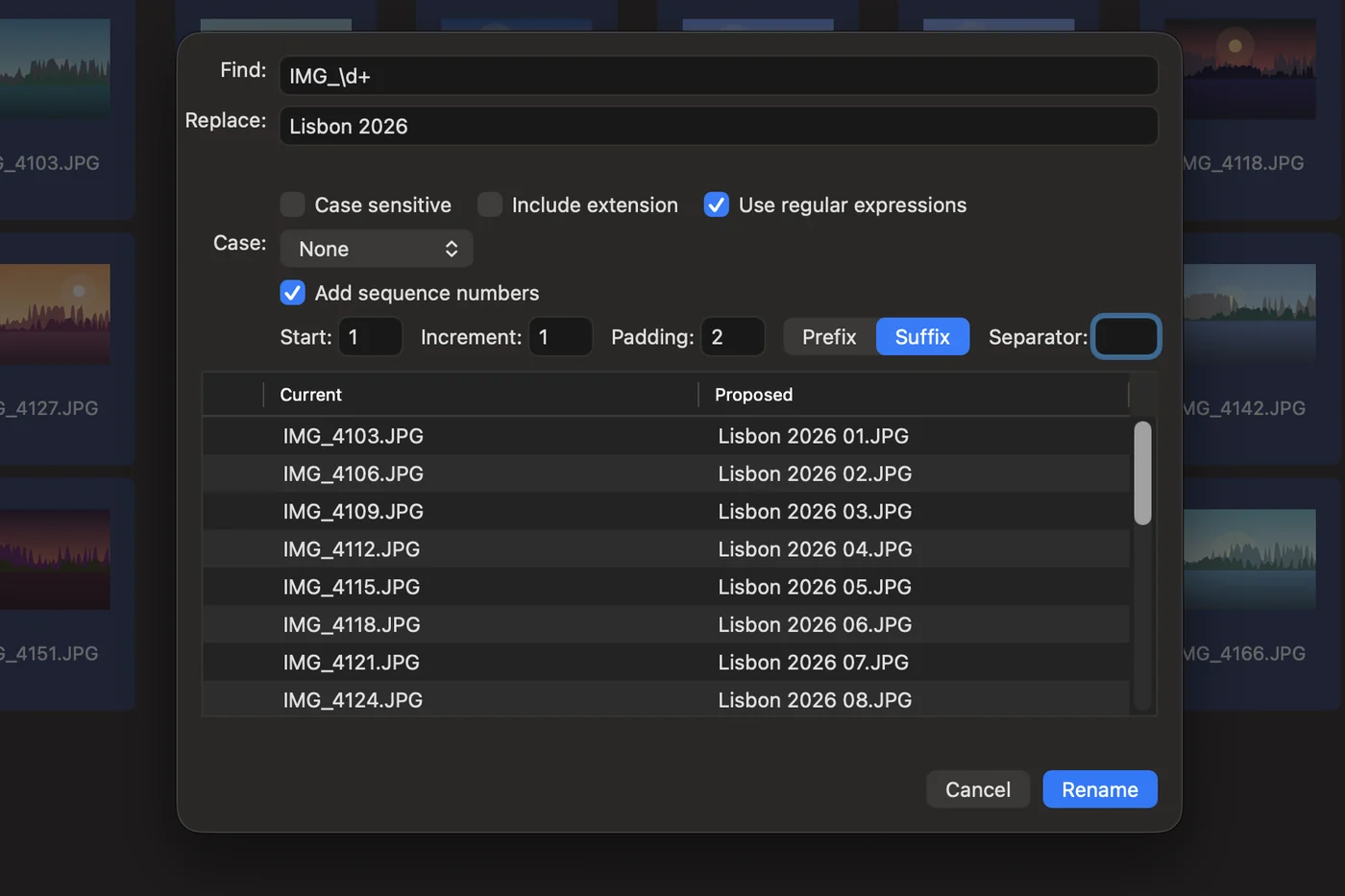Screen dimensions: 1345x896
Task: Click proposed name Lisbon 2026 08.JPG
Action: (815, 700)
